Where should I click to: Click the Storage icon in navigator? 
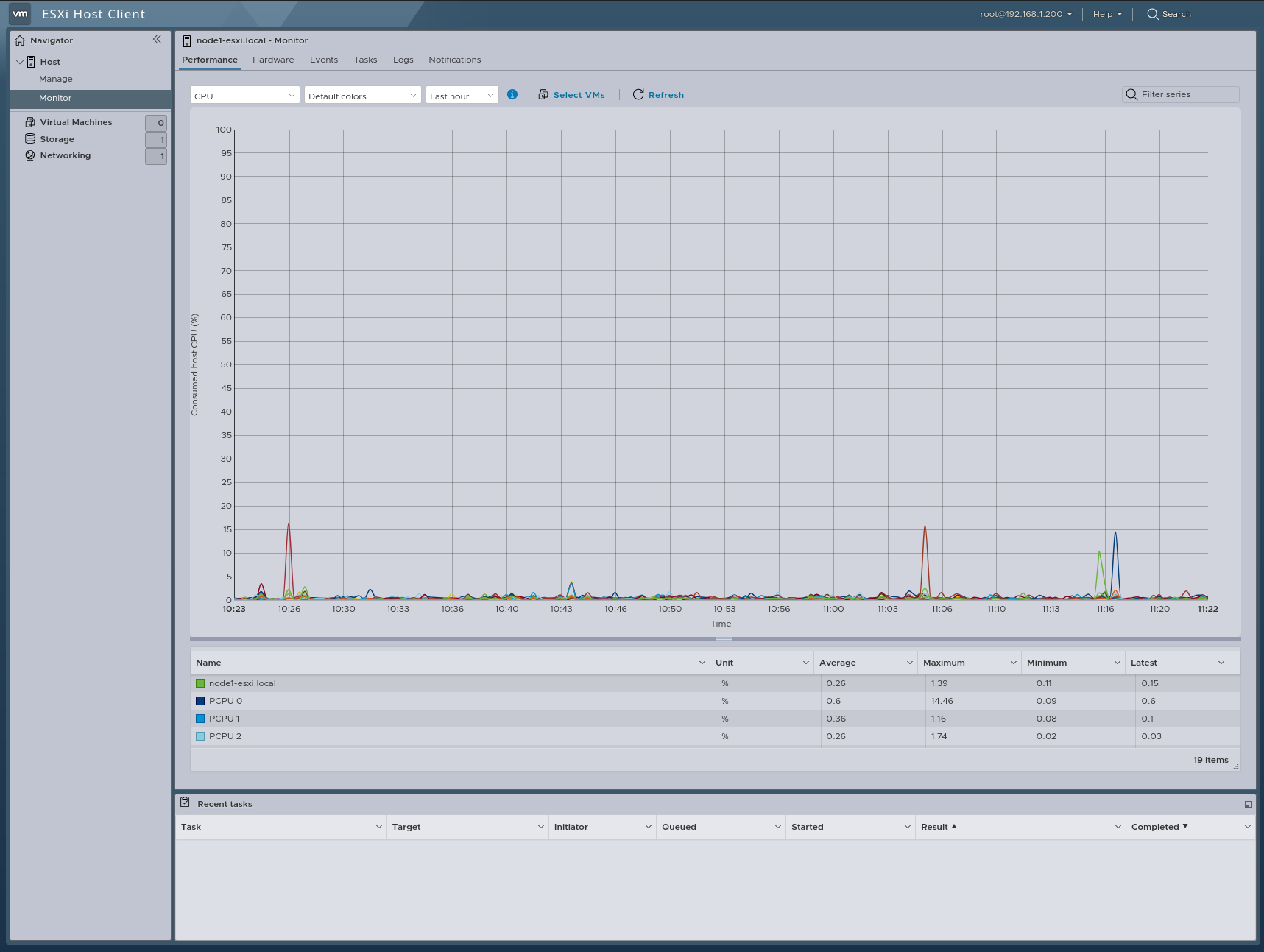click(x=29, y=138)
